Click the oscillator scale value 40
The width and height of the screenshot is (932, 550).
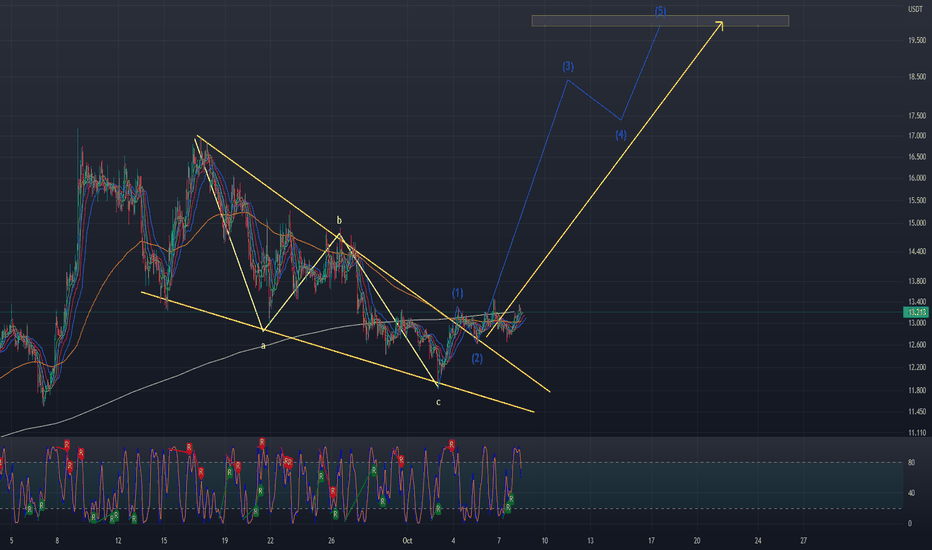click(911, 494)
